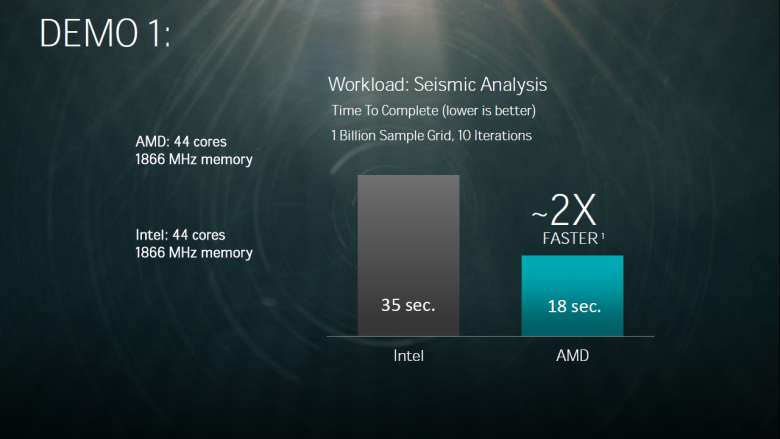780x439 pixels.
Task: Select the memory line under Intel cores
Action: click(194, 253)
